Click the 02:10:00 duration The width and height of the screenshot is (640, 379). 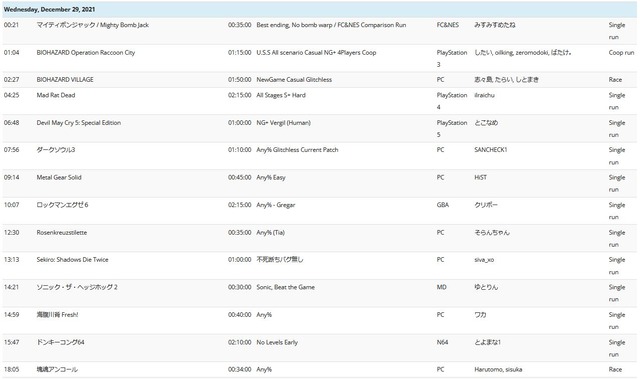(240, 342)
